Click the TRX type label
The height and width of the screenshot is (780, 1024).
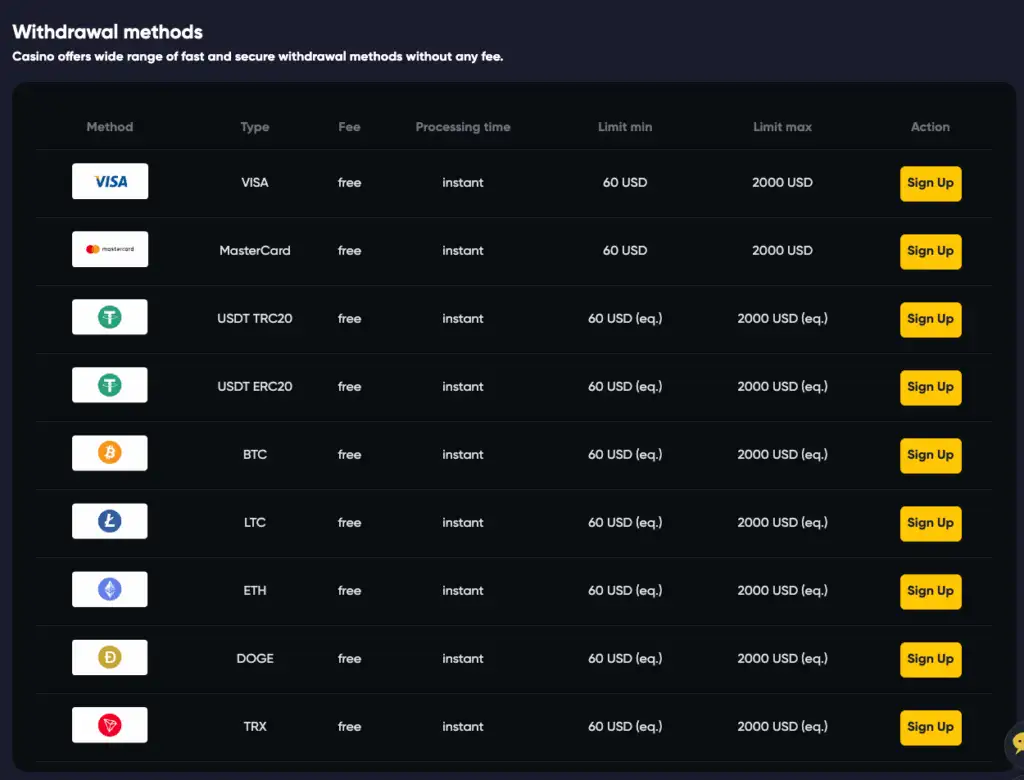(x=255, y=726)
